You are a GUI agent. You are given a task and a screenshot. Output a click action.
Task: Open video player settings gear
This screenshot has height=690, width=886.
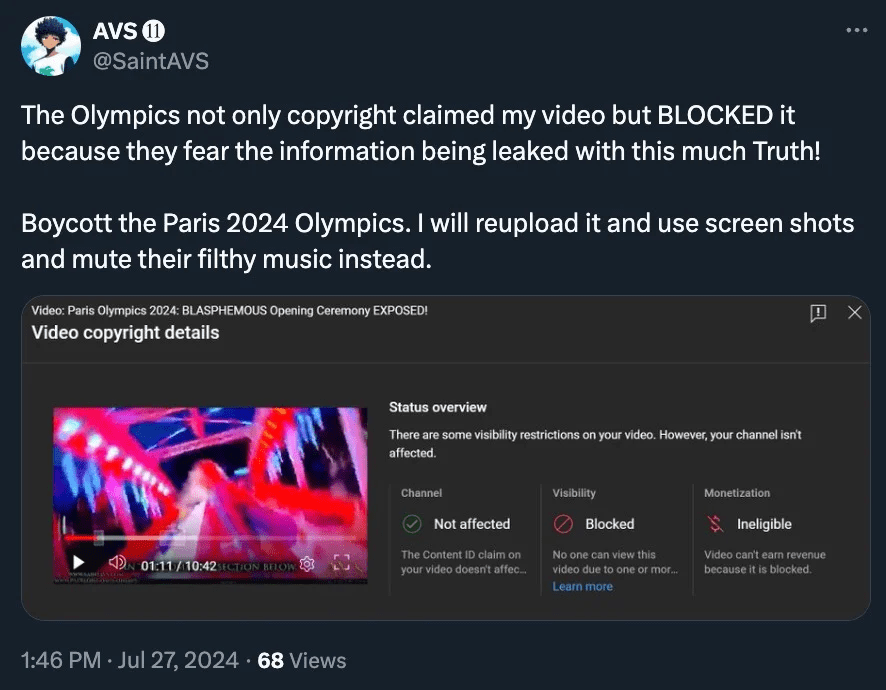click(x=307, y=563)
